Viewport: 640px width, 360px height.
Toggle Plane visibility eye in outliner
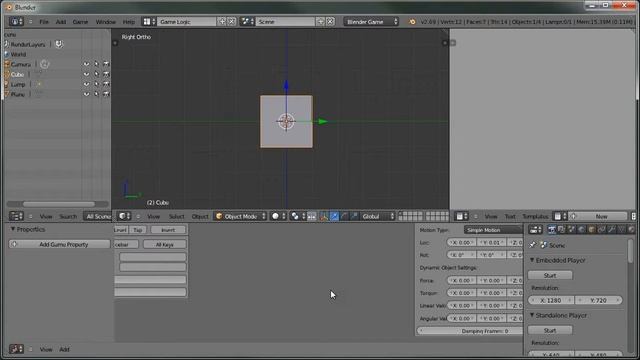click(x=86, y=94)
